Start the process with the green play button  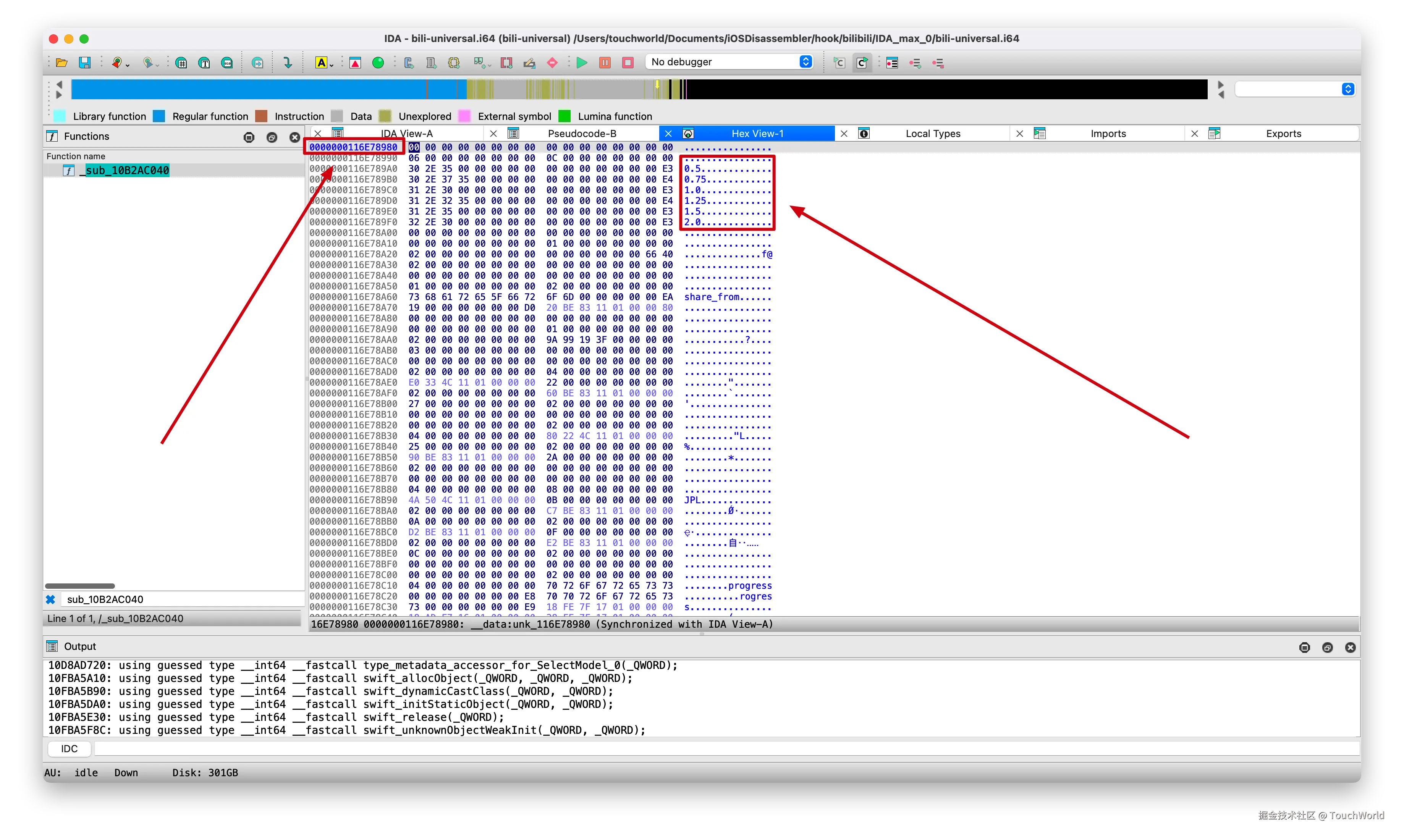581,62
